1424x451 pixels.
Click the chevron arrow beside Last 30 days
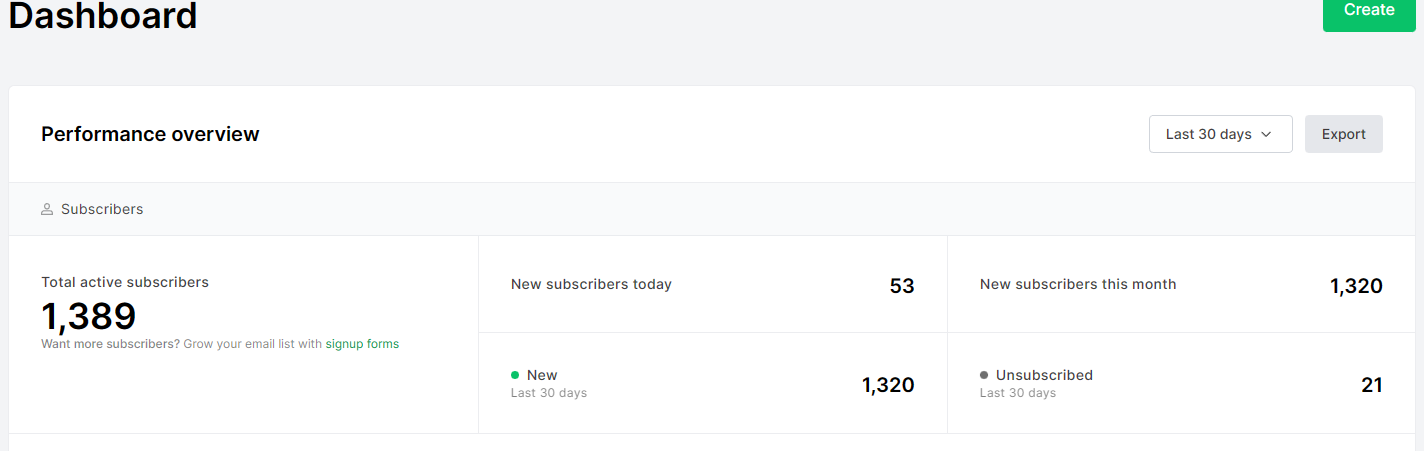(x=1266, y=134)
